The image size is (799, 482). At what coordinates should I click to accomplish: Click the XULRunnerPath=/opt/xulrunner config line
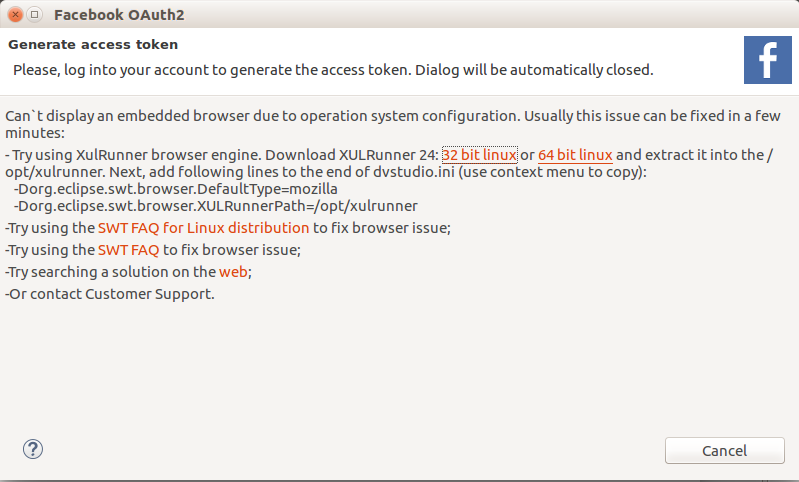(x=215, y=206)
